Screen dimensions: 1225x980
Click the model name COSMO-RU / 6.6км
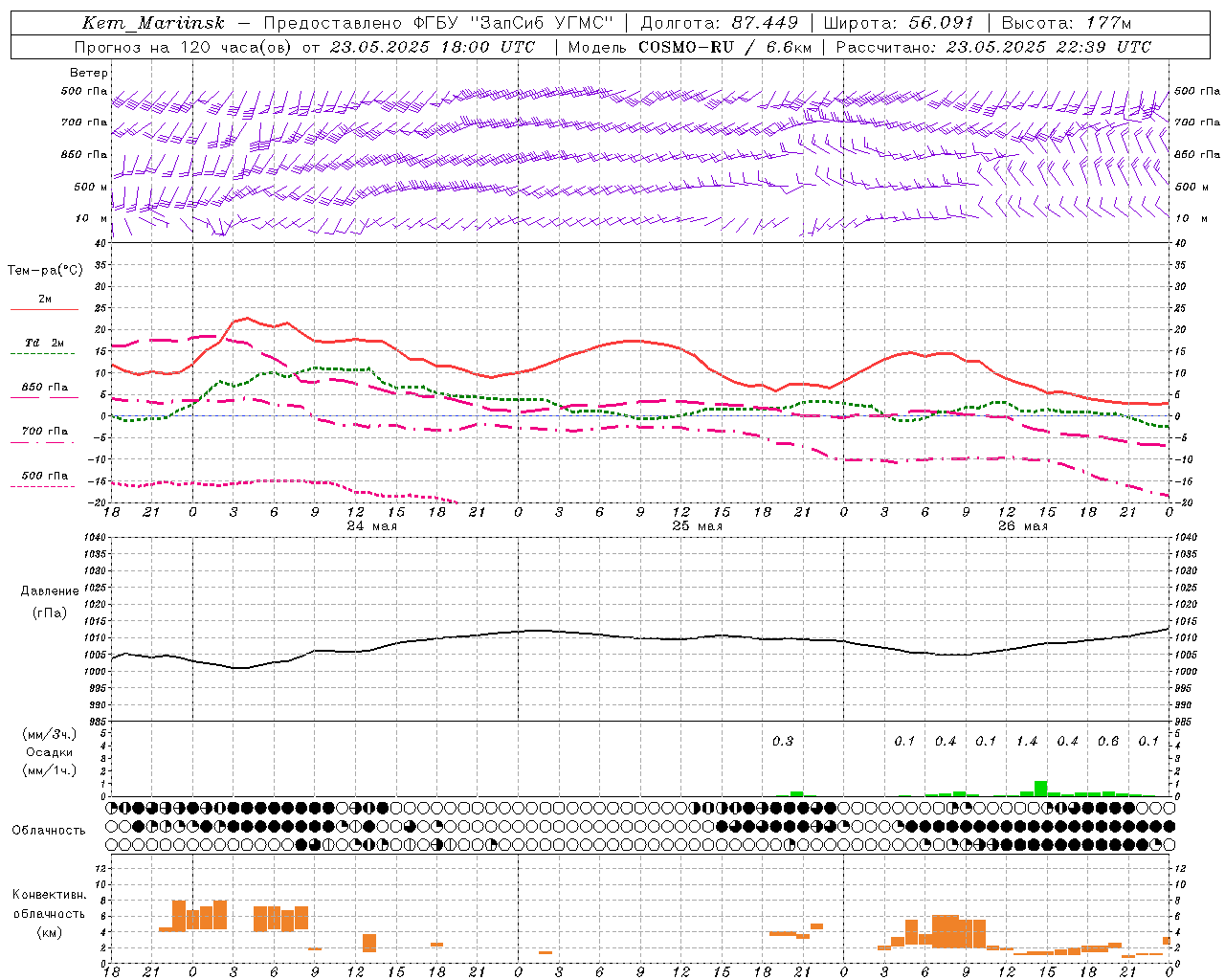725,46
